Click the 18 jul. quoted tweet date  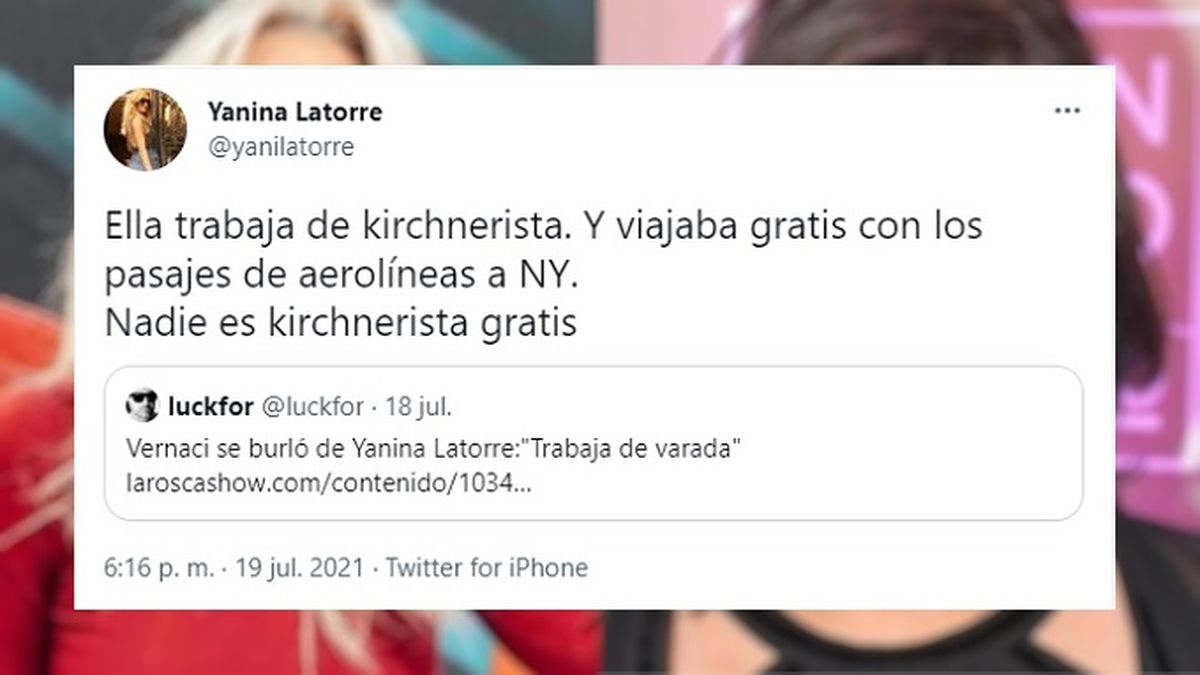pyautogui.click(x=413, y=406)
